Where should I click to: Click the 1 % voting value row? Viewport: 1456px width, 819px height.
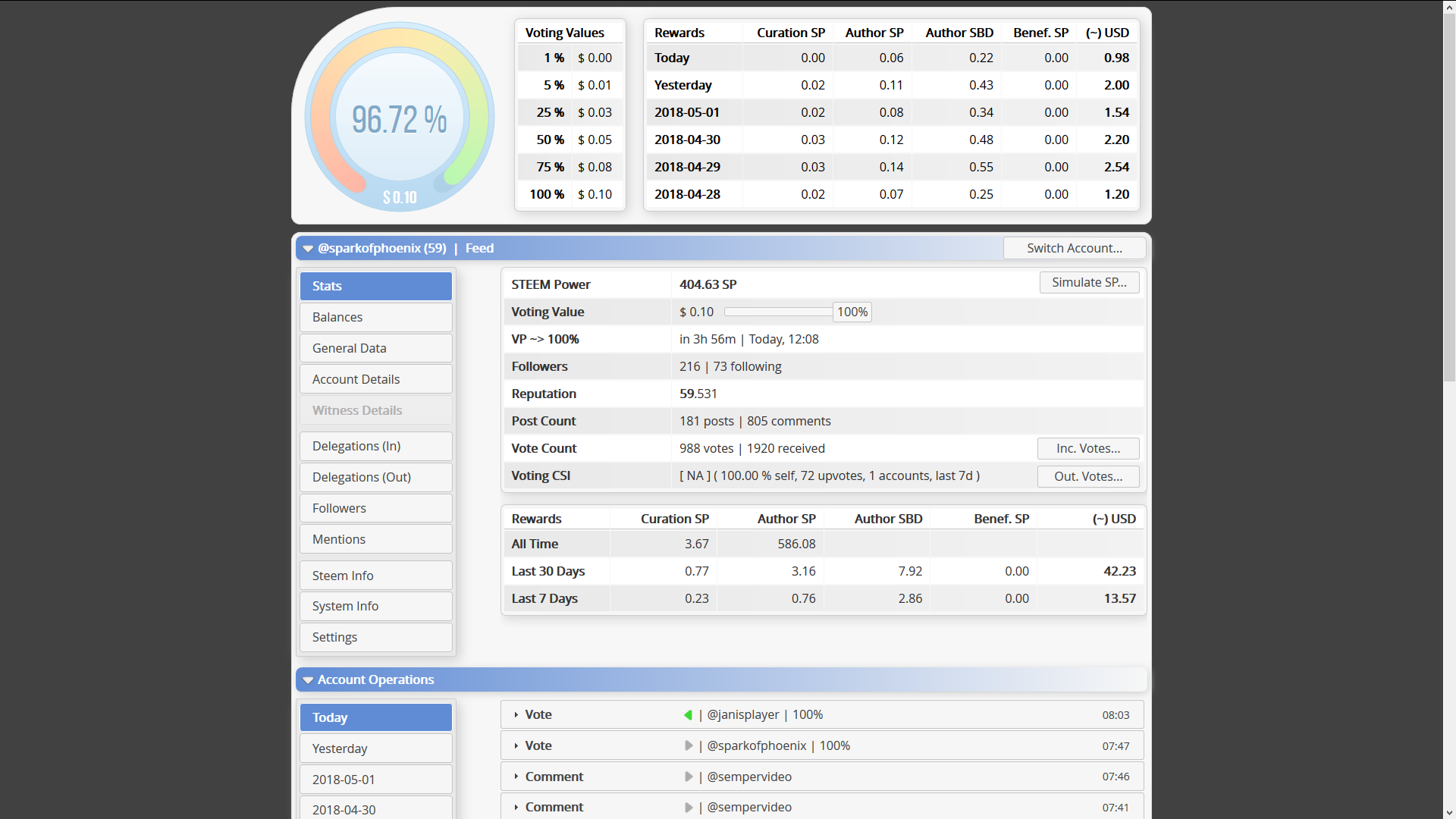pyautogui.click(x=570, y=58)
